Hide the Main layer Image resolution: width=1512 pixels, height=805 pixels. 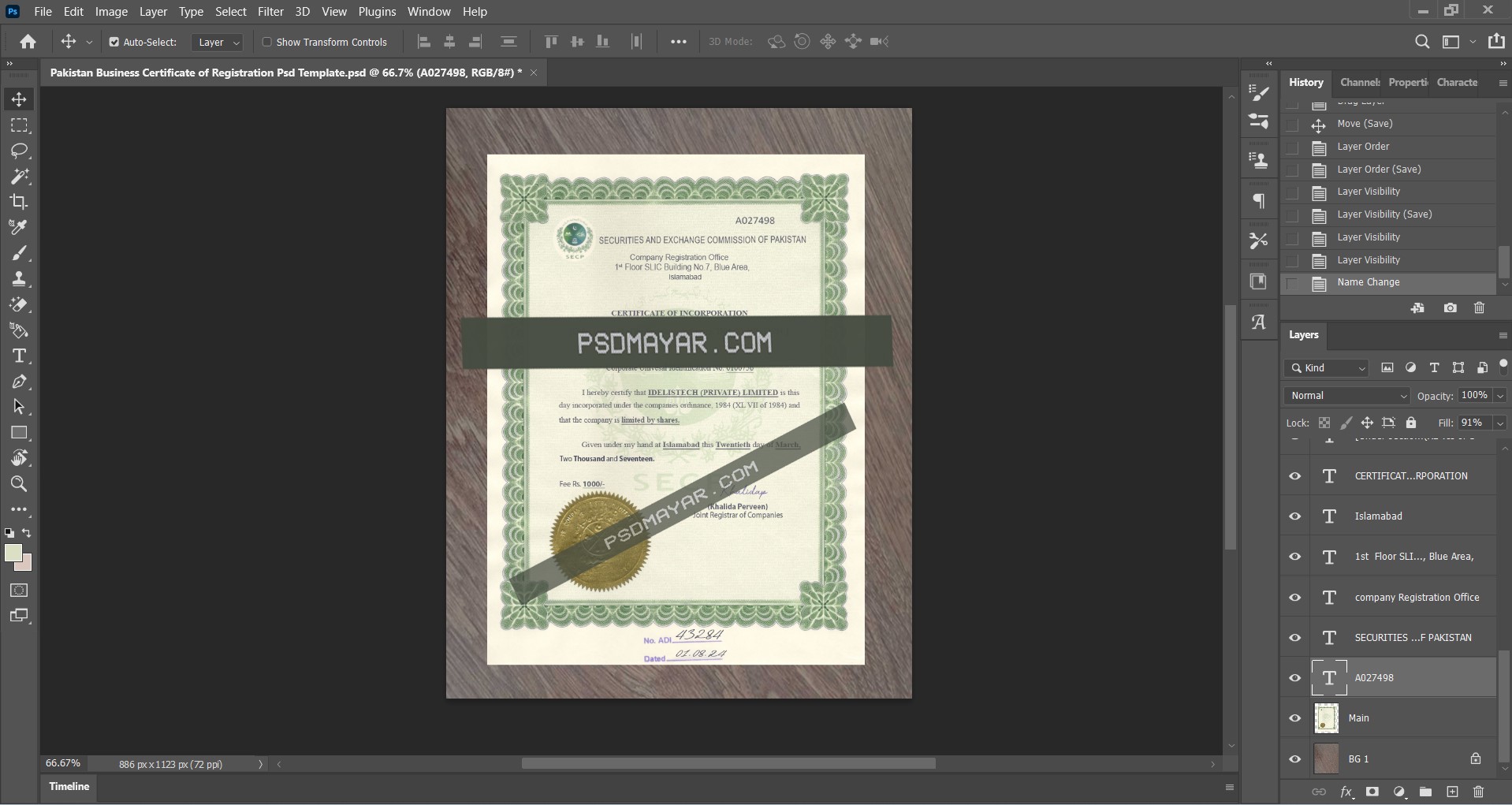pyautogui.click(x=1294, y=718)
